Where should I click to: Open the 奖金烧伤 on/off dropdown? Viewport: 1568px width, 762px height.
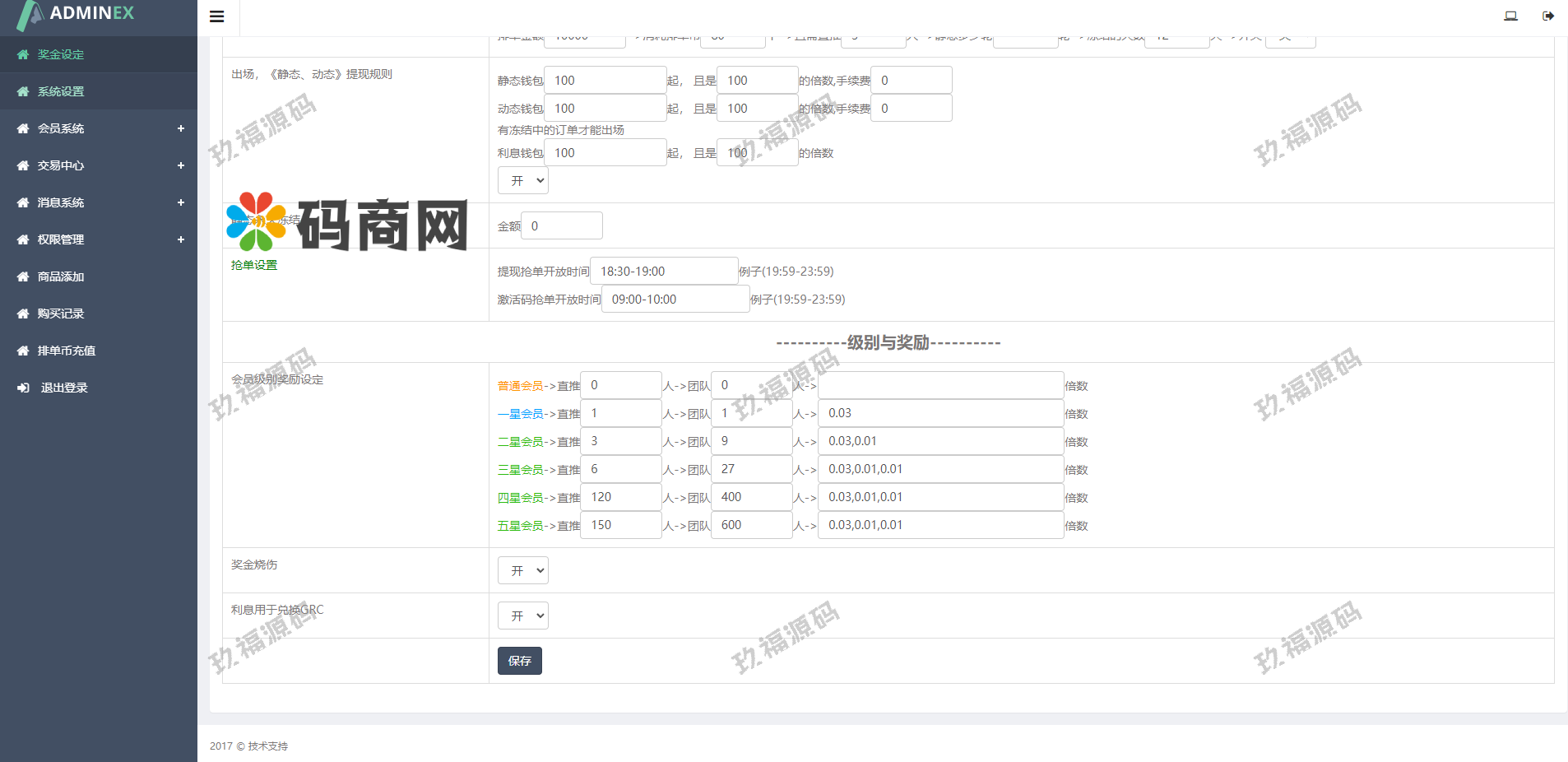[x=522, y=571]
